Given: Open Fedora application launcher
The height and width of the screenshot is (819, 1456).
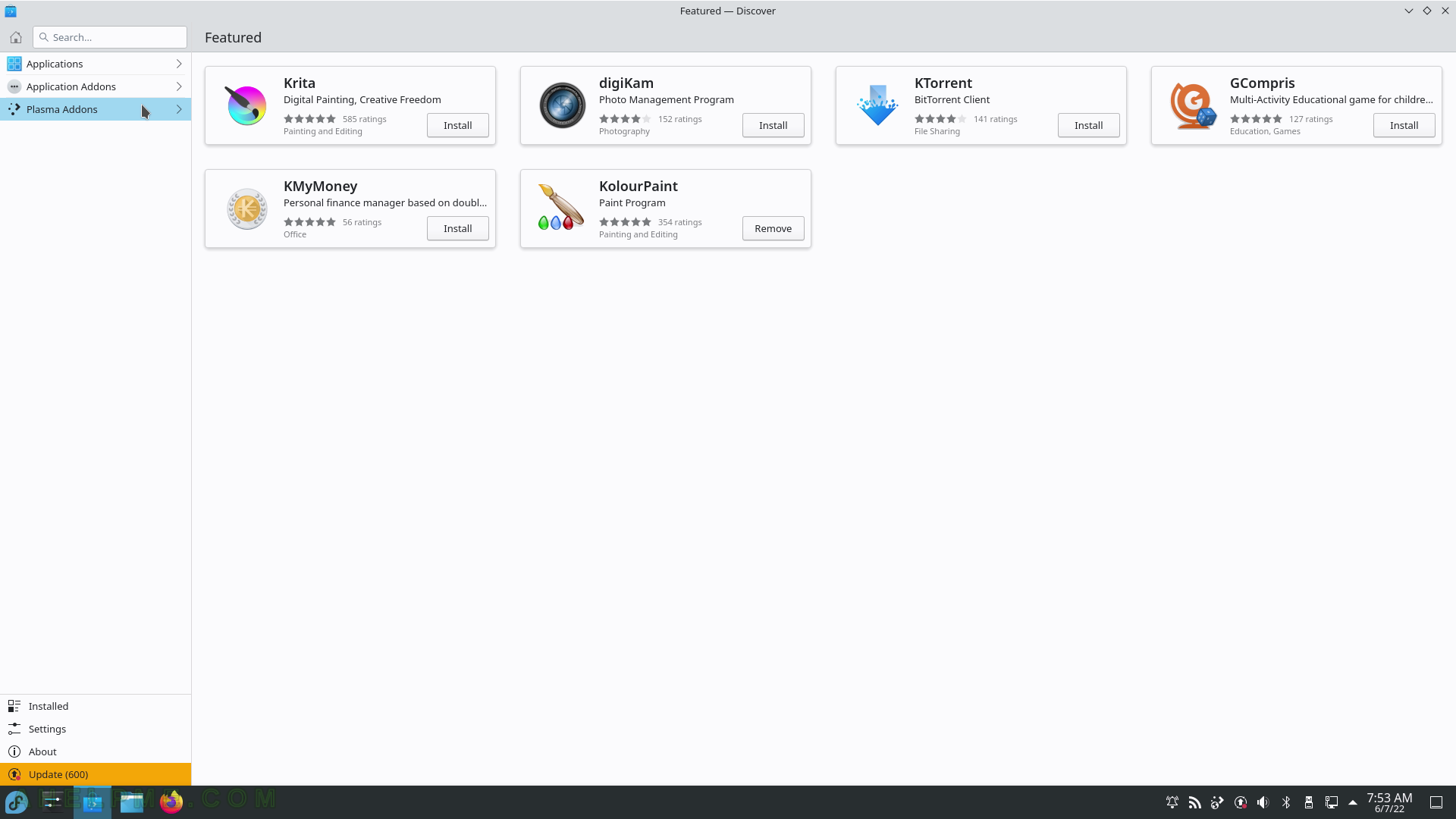Looking at the screenshot, I should [x=17, y=802].
